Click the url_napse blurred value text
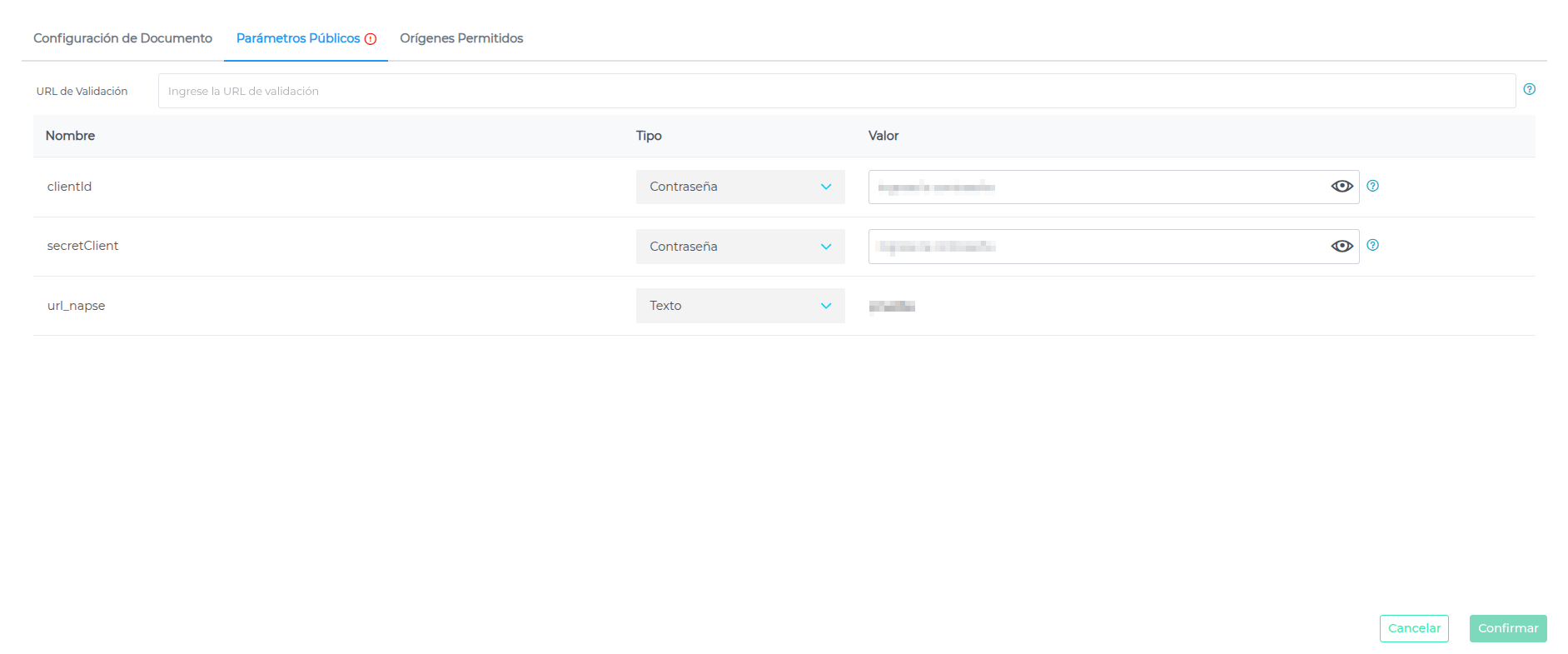The image size is (1568, 654). pyautogui.click(x=892, y=307)
